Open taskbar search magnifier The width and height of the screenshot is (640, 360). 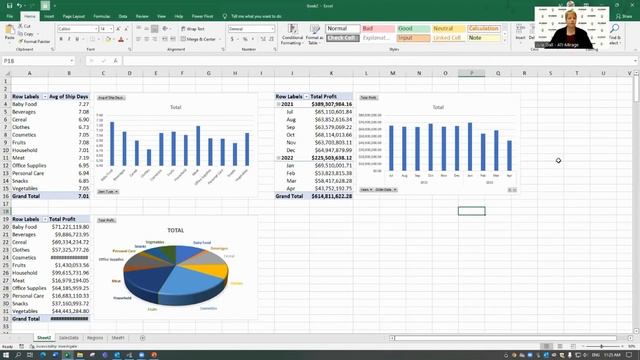[18, 355]
